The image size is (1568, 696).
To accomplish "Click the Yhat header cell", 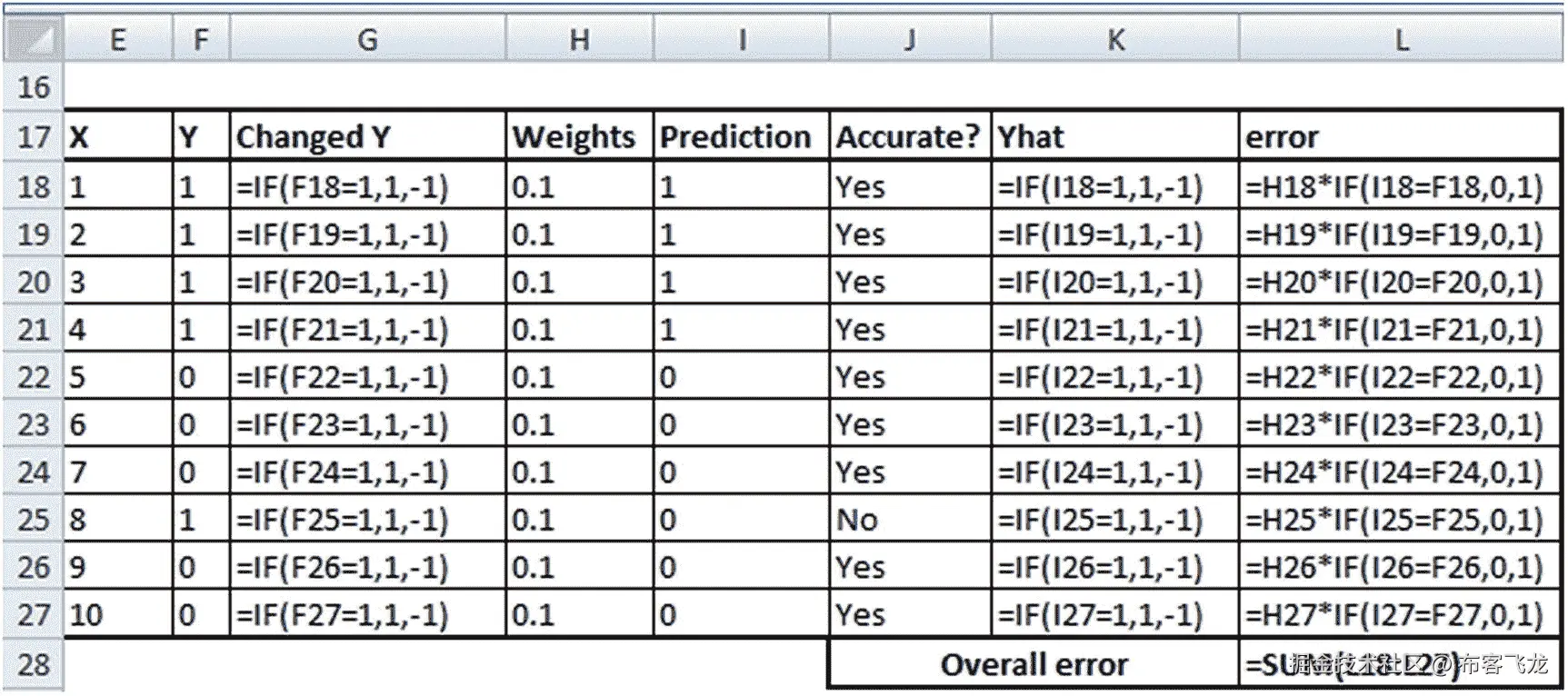I will [1114, 137].
